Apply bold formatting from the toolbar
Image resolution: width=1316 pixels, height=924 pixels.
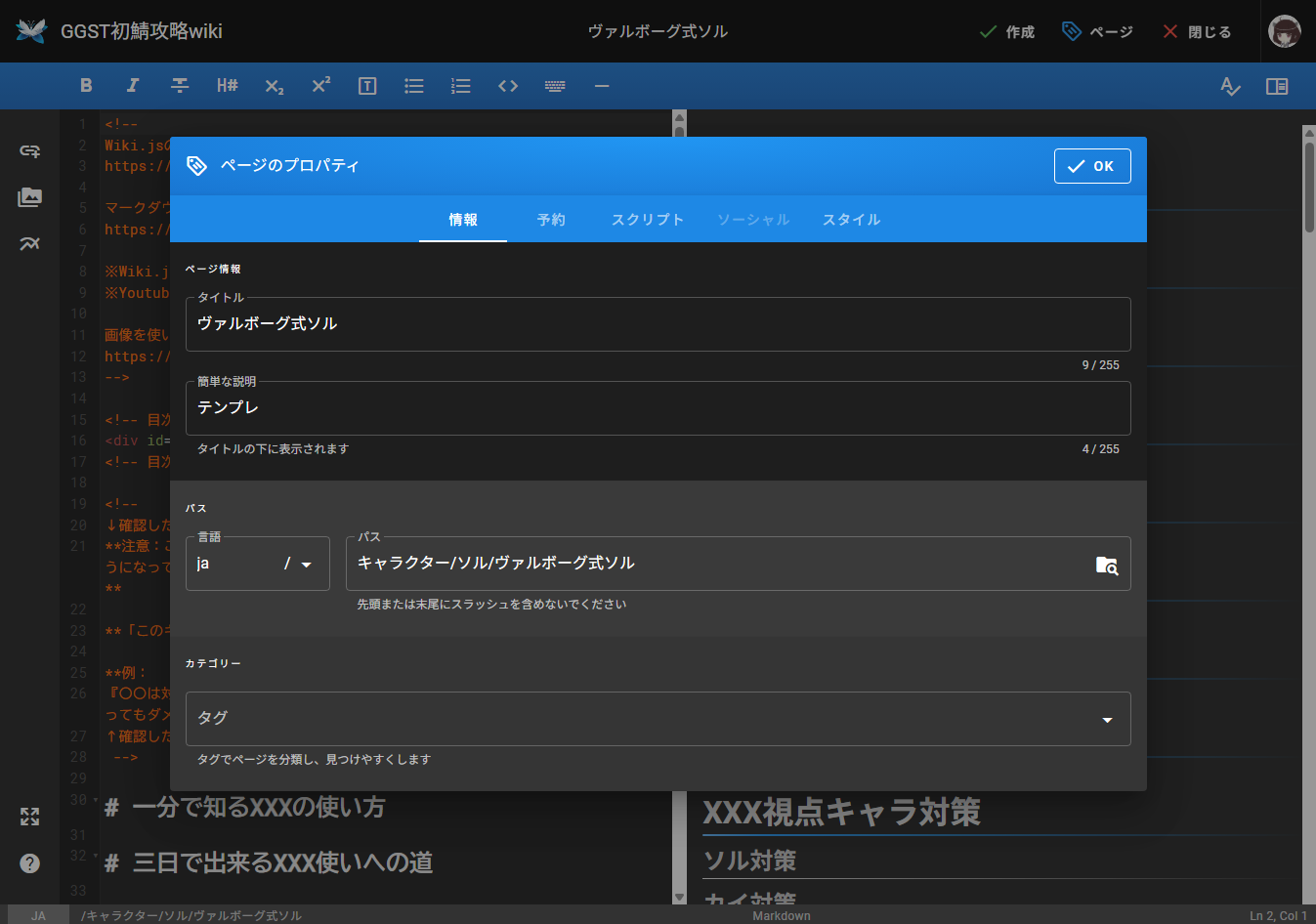86,86
